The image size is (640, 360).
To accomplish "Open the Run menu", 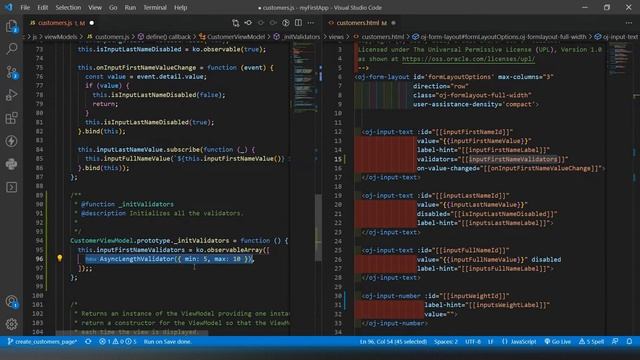I will (130, 7).
